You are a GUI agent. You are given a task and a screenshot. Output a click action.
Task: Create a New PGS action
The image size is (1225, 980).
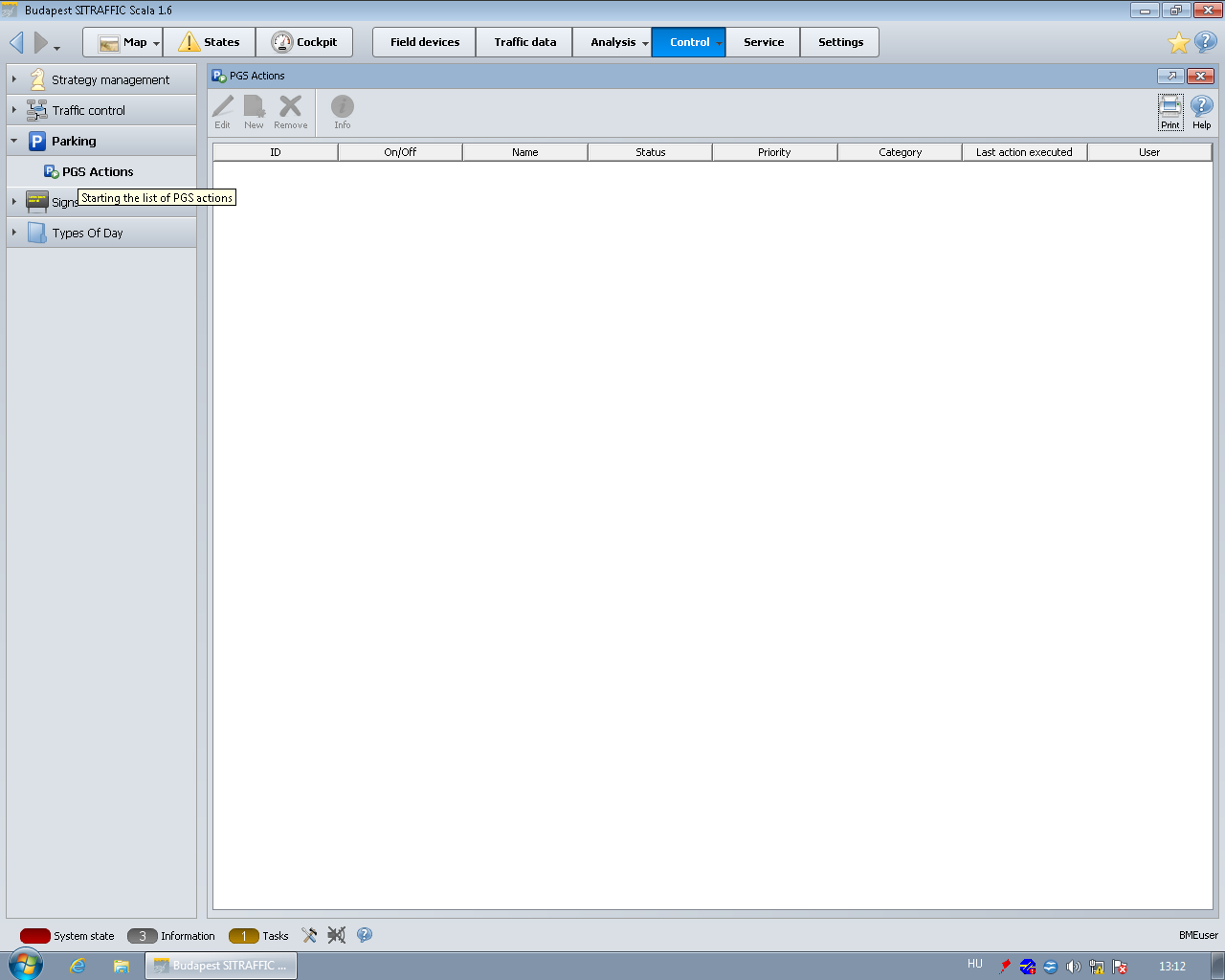pyautogui.click(x=254, y=111)
